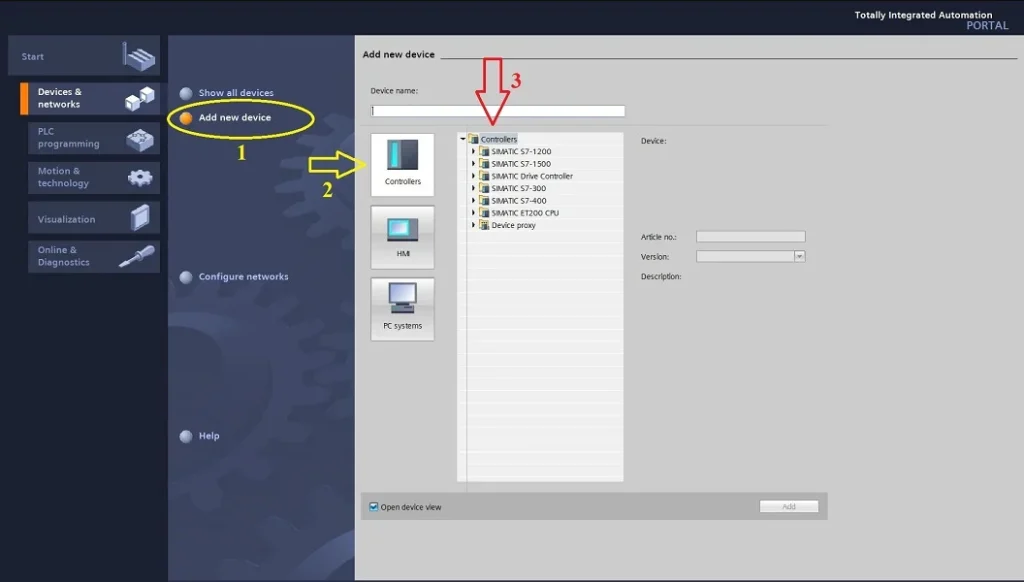Toggle the Open device view checkbox
1024x582 pixels.
coord(374,507)
